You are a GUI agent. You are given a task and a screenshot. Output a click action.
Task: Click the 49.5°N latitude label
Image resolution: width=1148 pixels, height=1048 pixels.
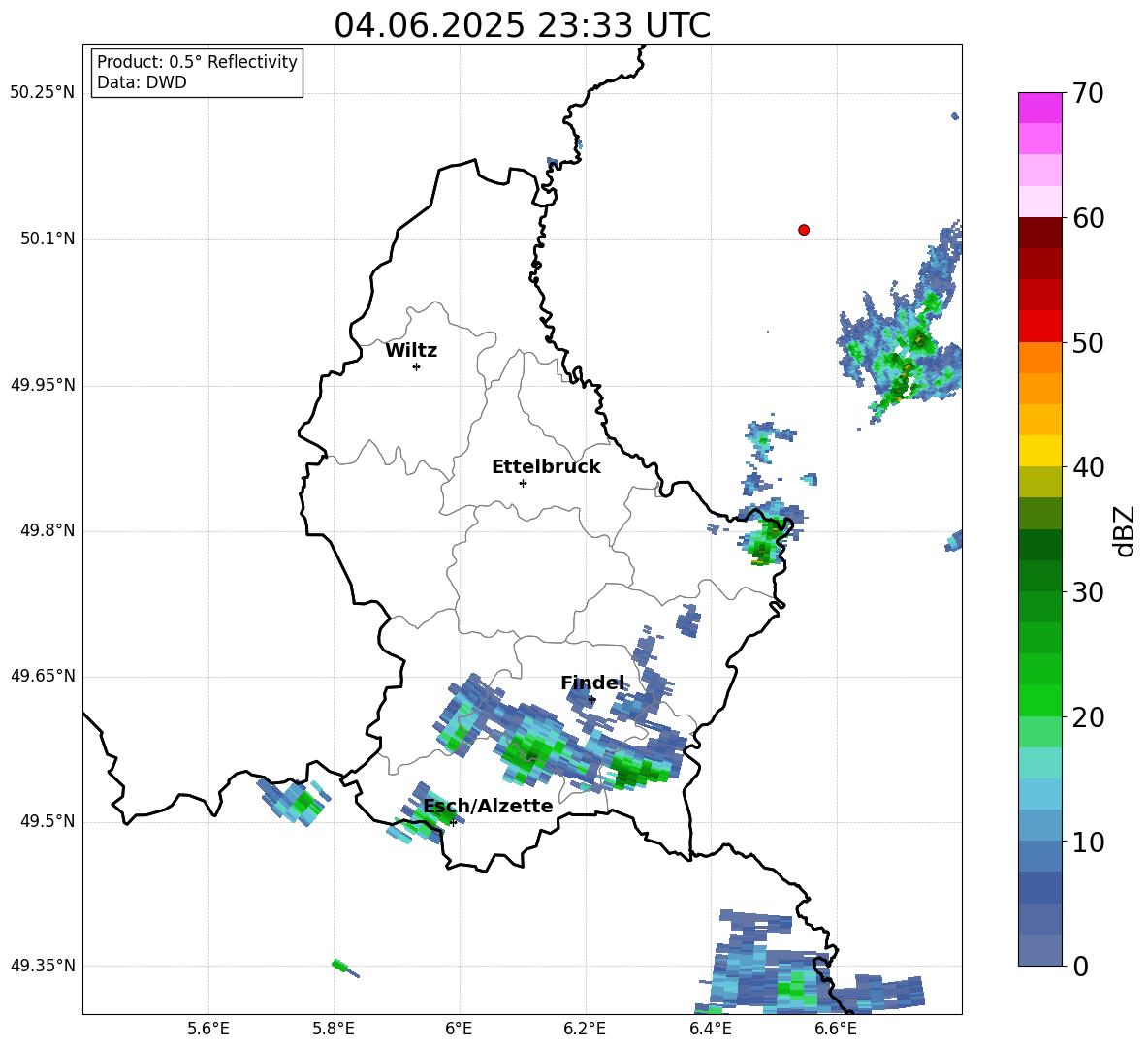pos(48,821)
